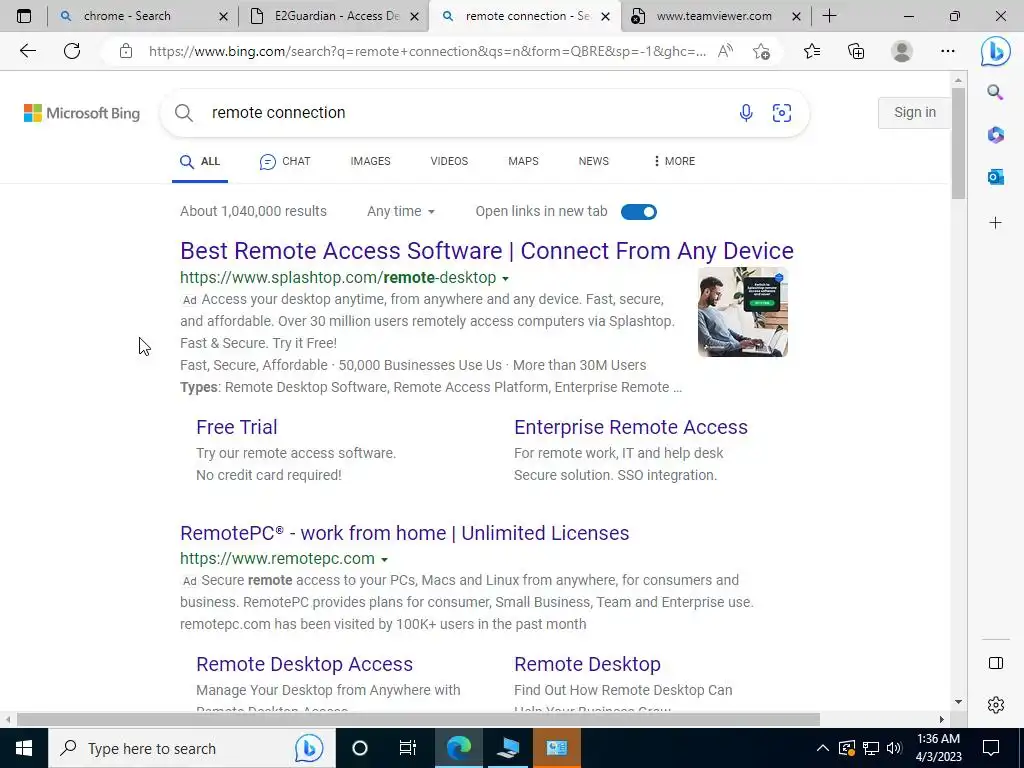
Task: Expand splashtop.com URL dropdown arrow
Action: coord(505,279)
